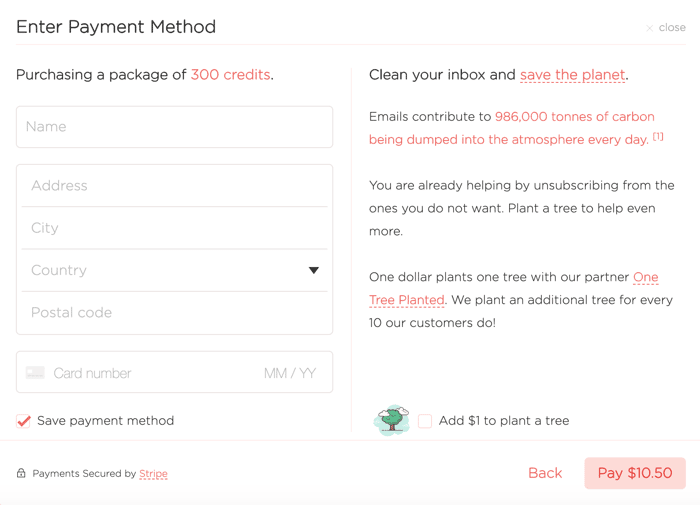Select the City input field
Screen dimensions: 700x505
175,228
